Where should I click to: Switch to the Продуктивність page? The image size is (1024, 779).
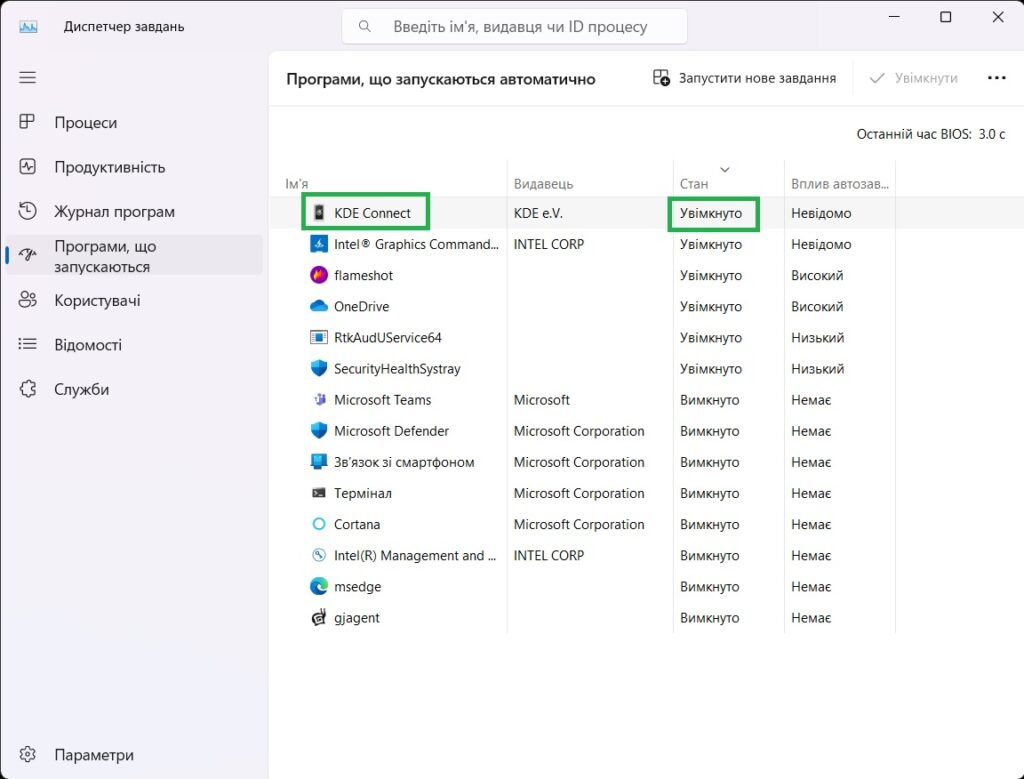(x=133, y=167)
